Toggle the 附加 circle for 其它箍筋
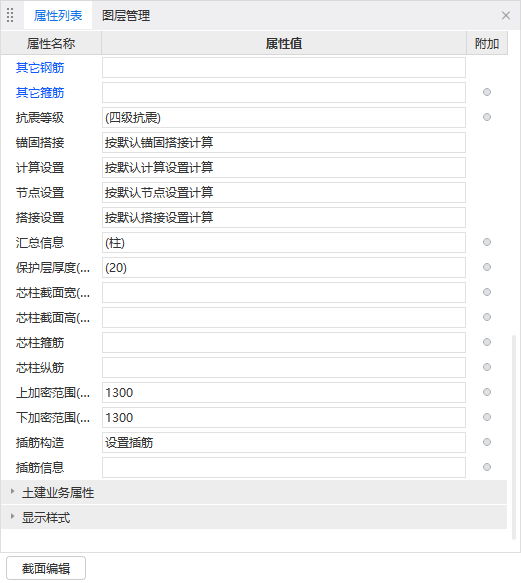Viewport: 521px width, 583px height. [487, 92]
